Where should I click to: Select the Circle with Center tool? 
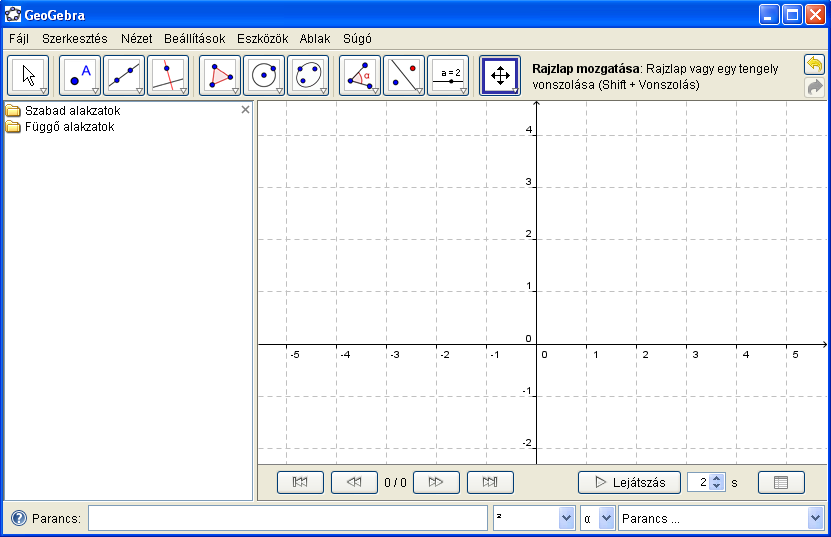point(263,76)
